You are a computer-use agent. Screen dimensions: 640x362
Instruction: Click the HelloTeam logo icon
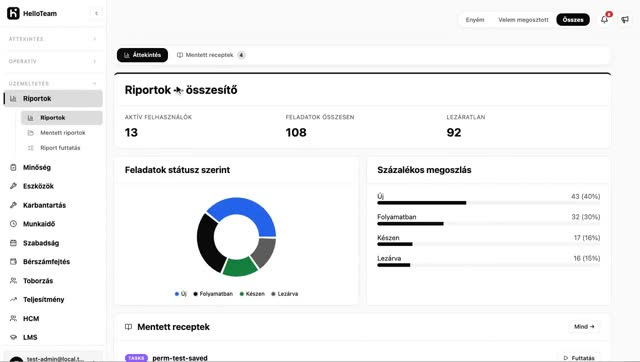(x=13, y=13)
